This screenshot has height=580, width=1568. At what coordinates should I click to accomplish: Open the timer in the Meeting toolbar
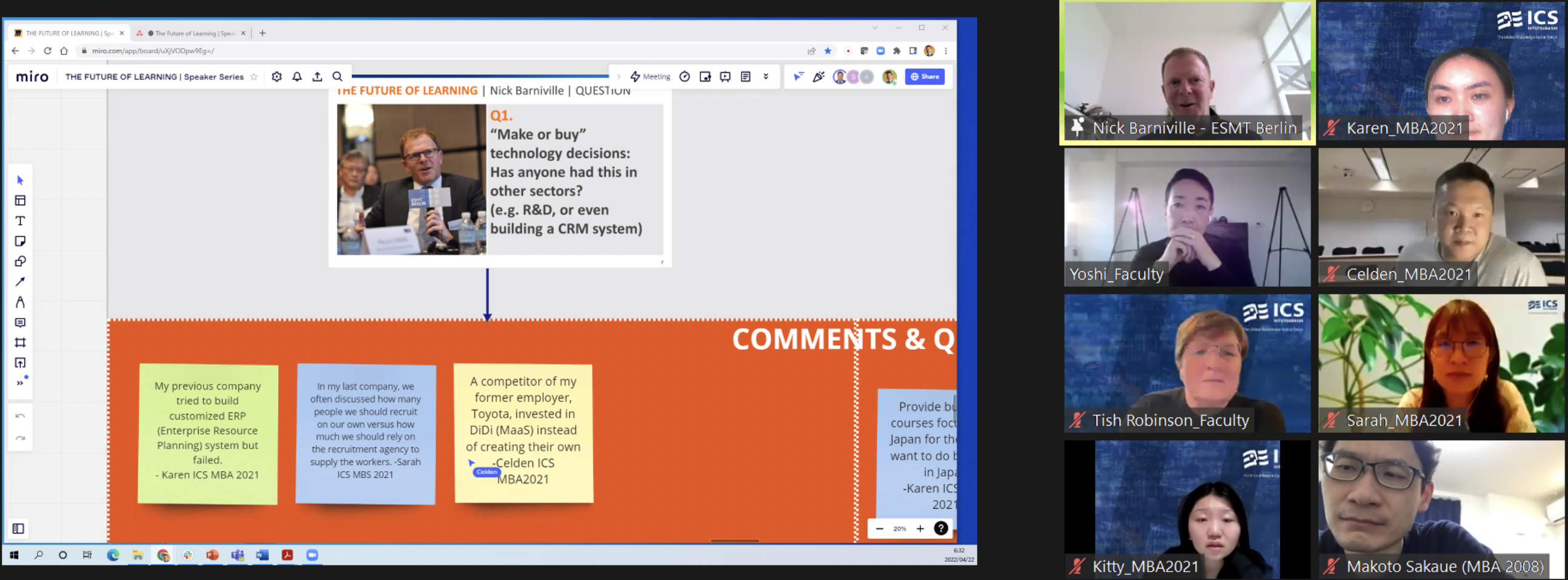click(684, 77)
